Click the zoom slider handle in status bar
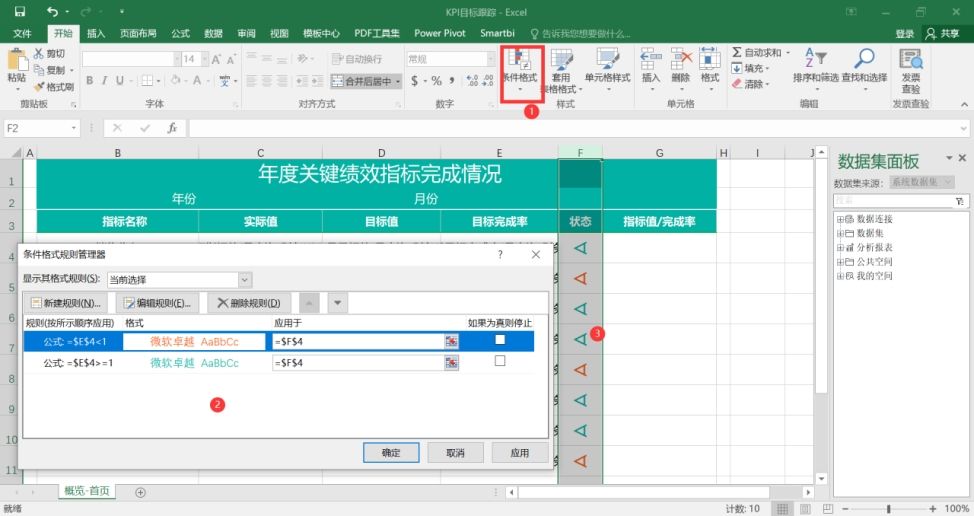Screen dimensions: 974x516 tap(888, 509)
